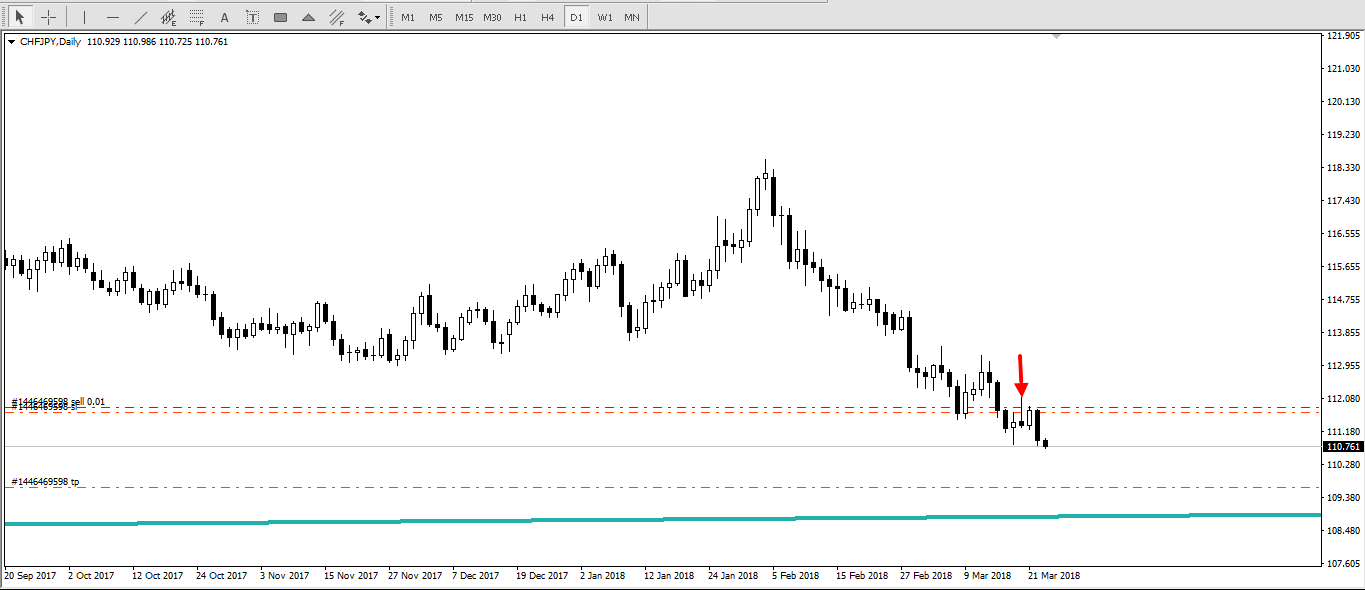Click the CHFJPY,Daily symbol label

coord(50,42)
